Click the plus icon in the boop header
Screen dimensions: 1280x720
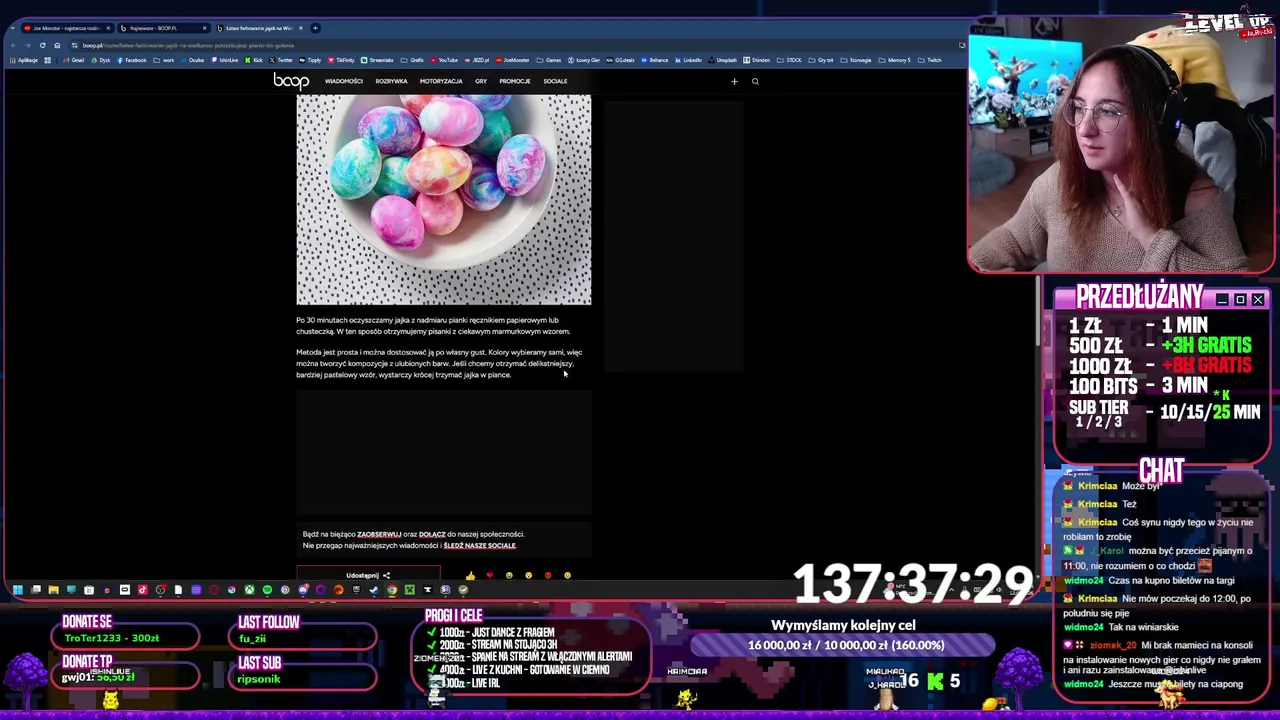[x=734, y=81]
